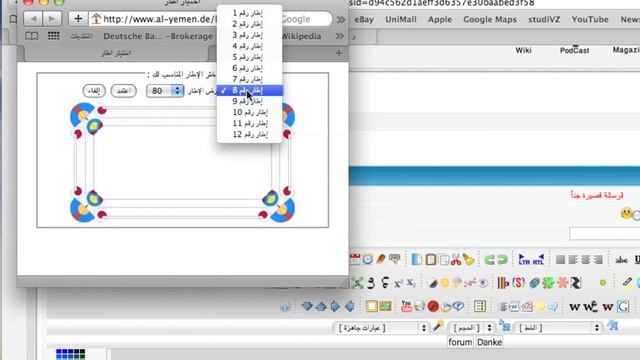640x360 pixels.
Task: Go forward in popup browser window
Action: [52, 19]
